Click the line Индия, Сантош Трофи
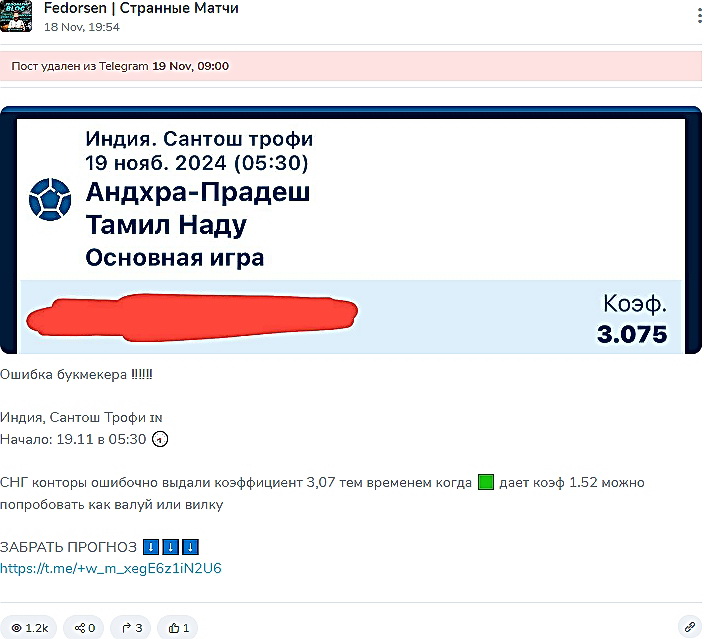The width and height of the screenshot is (704, 639). 81,417
